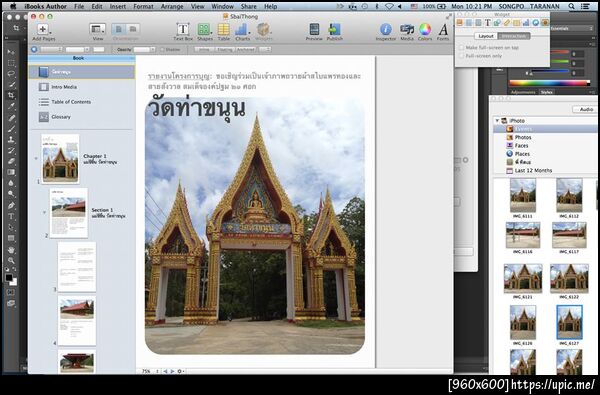The width and height of the screenshot is (600, 395).
Task: Open Chart inspector icon in Widget window
Action: 526,23
